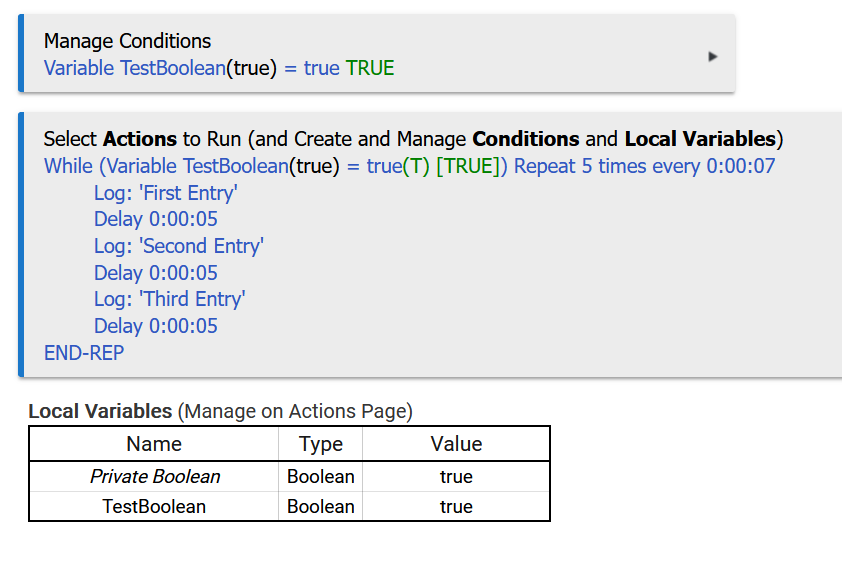The height and width of the screenshot is (563, 842).
Task: Select the While Repeat 5 times action line
Action: [x=409, y=166]
